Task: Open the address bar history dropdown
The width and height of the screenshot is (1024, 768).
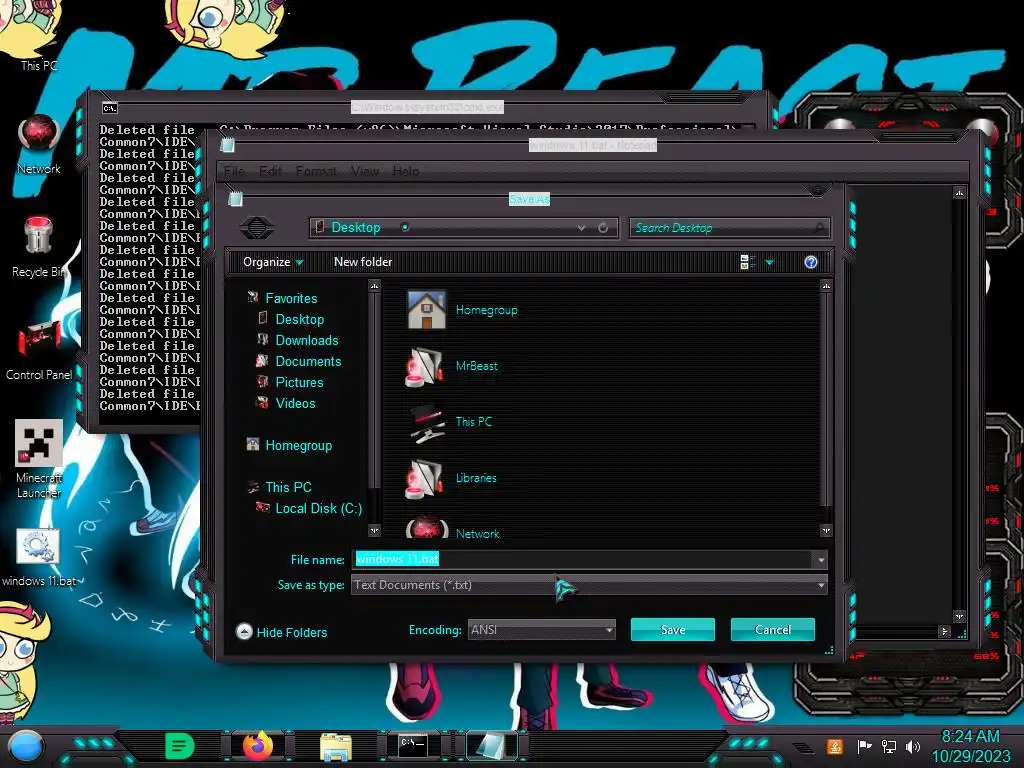Action: (581, 228)
